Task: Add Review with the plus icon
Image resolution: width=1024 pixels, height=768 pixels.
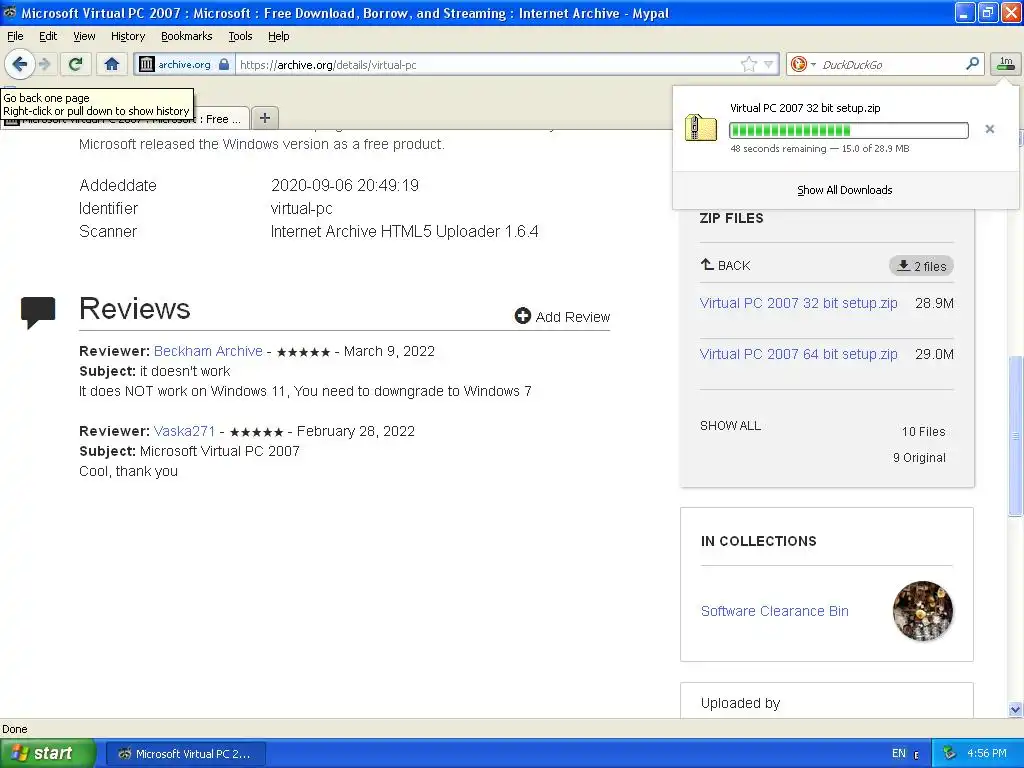Action: tap(562, 317)
